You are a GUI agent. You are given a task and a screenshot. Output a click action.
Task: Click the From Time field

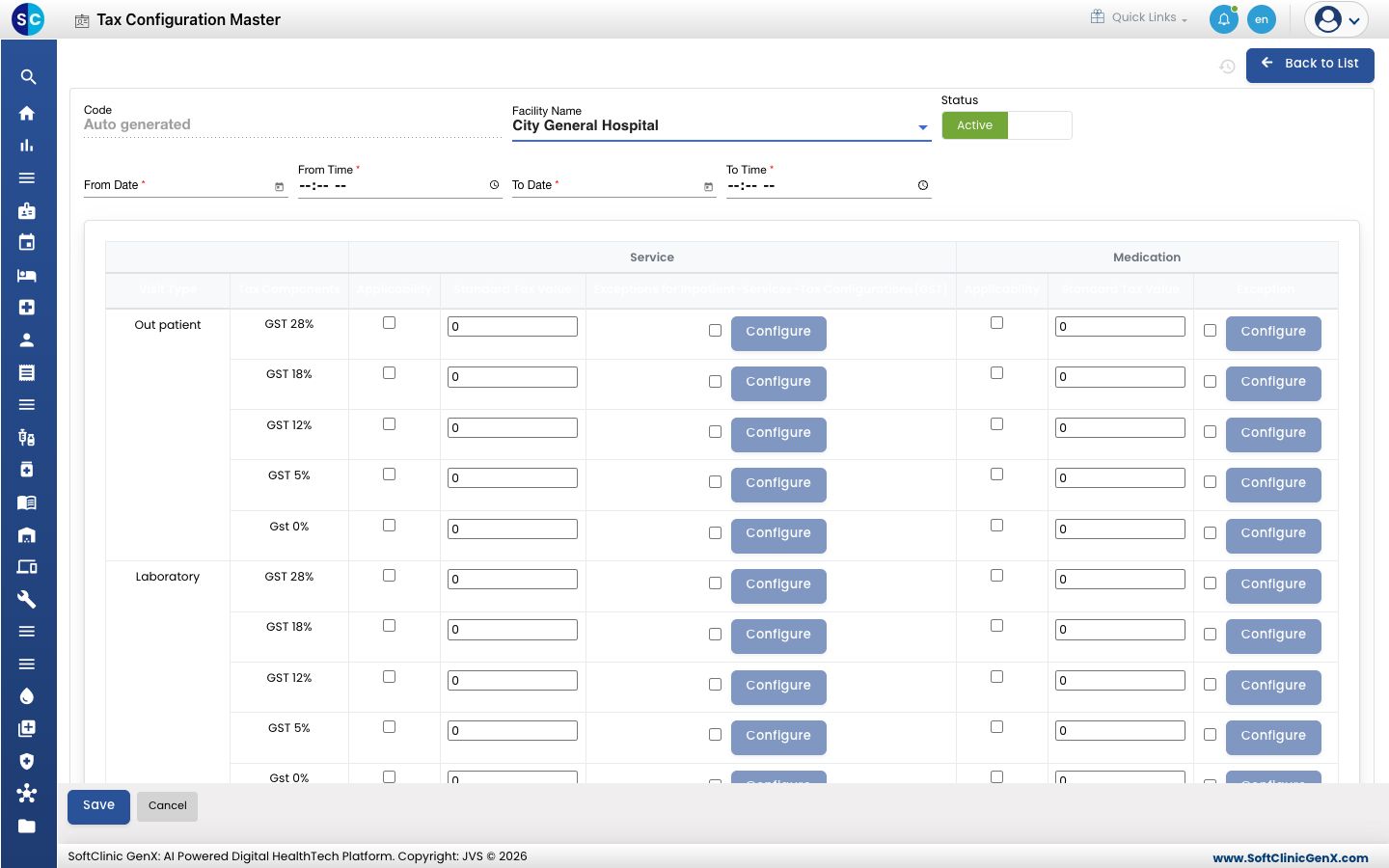(x=400, y=185)
